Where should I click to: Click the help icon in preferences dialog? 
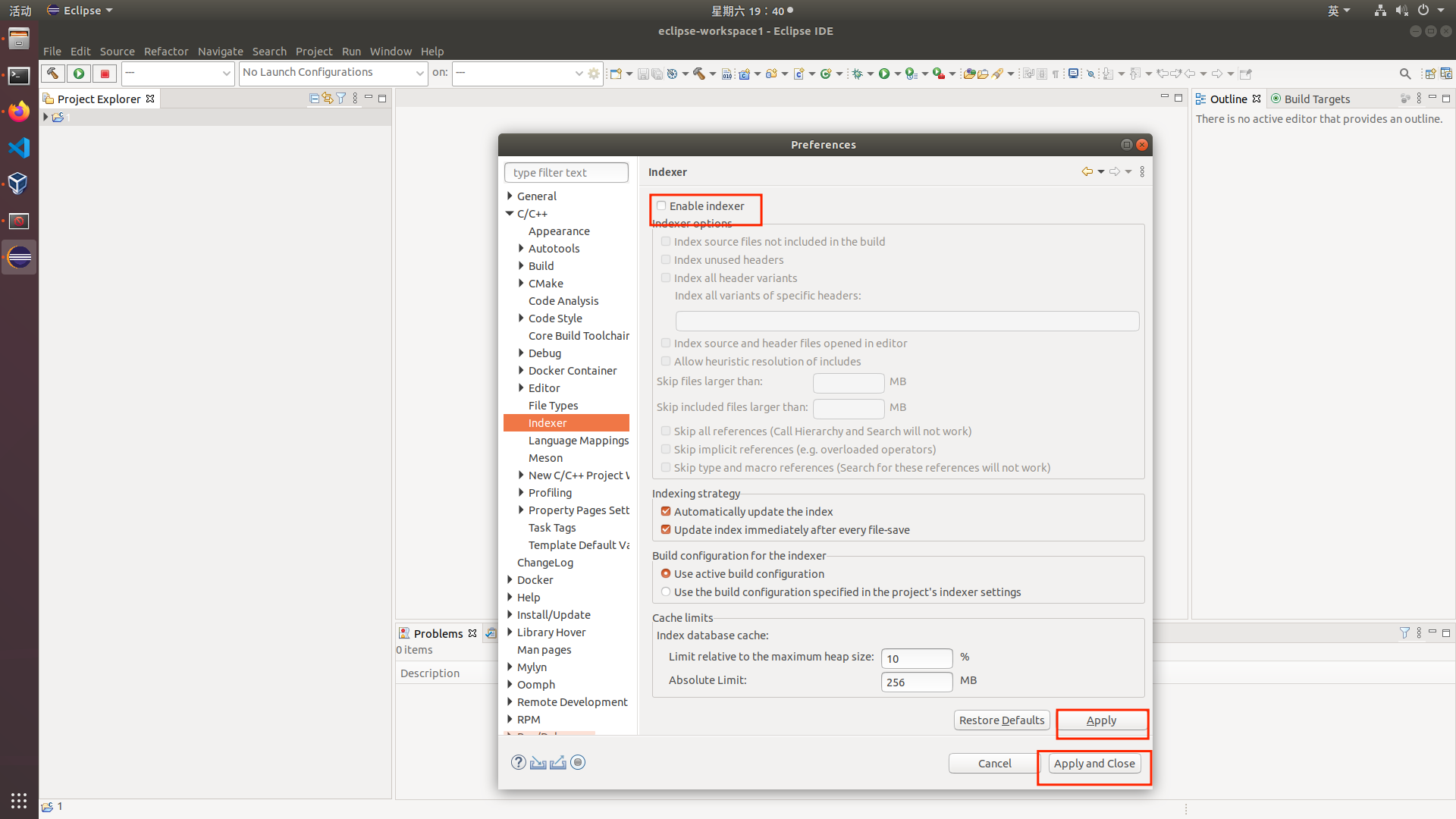518,762
